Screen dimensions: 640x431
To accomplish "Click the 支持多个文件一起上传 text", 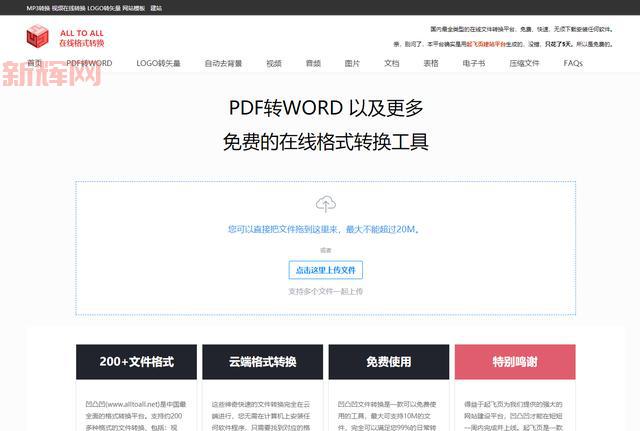I will [326, 291].
